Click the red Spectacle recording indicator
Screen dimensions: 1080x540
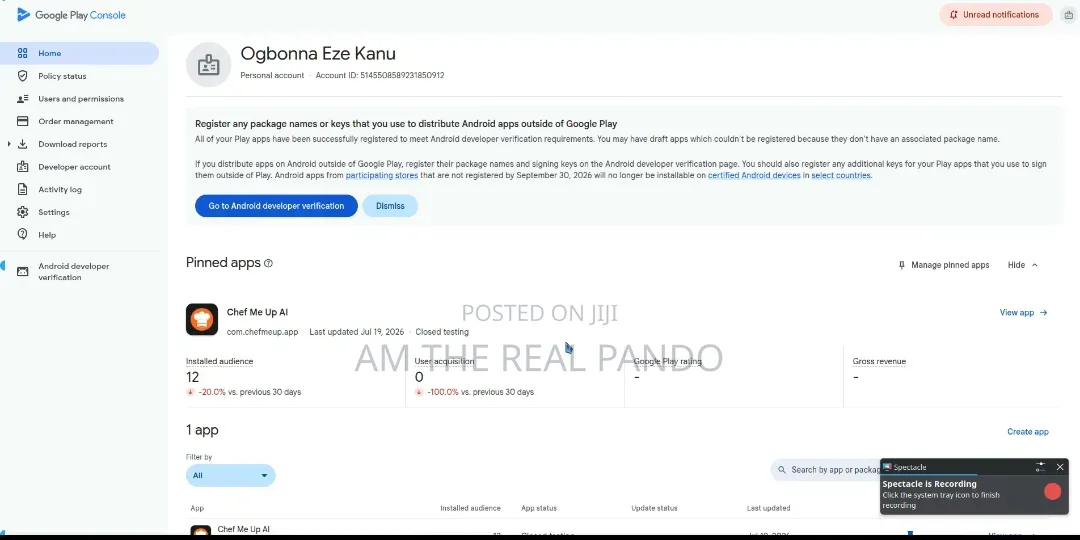(1052, 491)
